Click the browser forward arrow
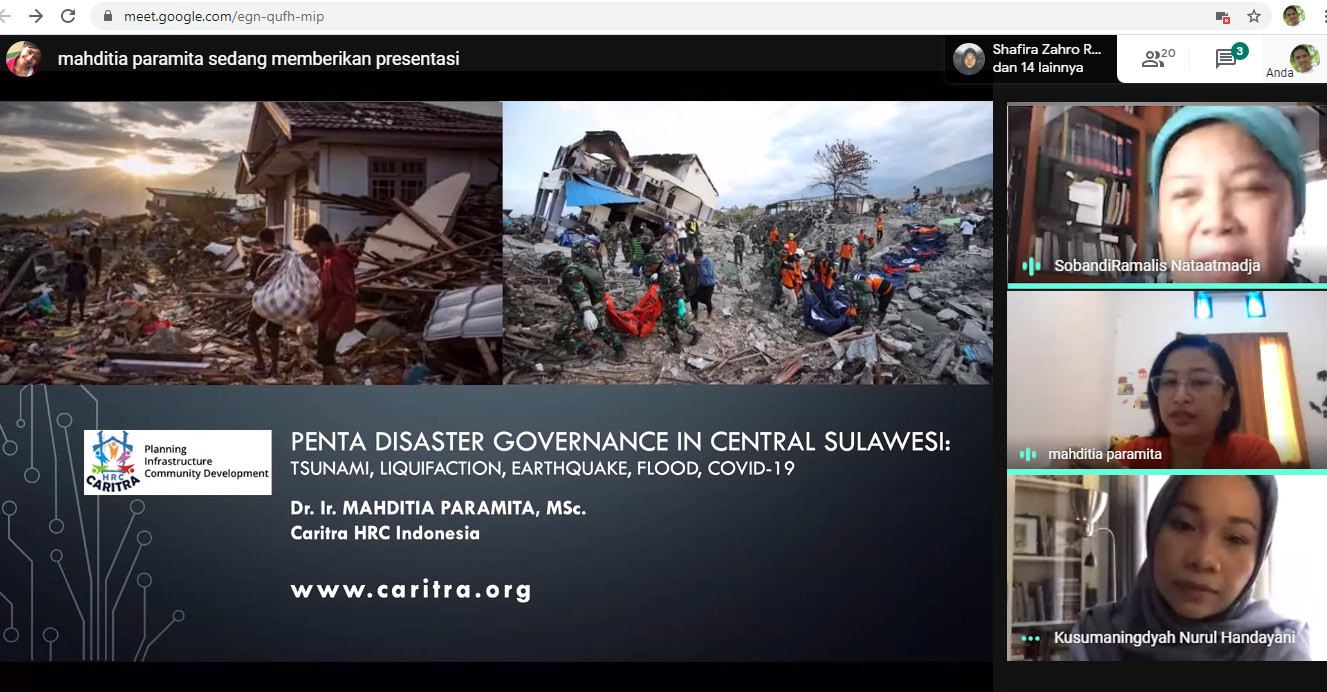This screenshot has width=1327, height=692. (36, 16)
